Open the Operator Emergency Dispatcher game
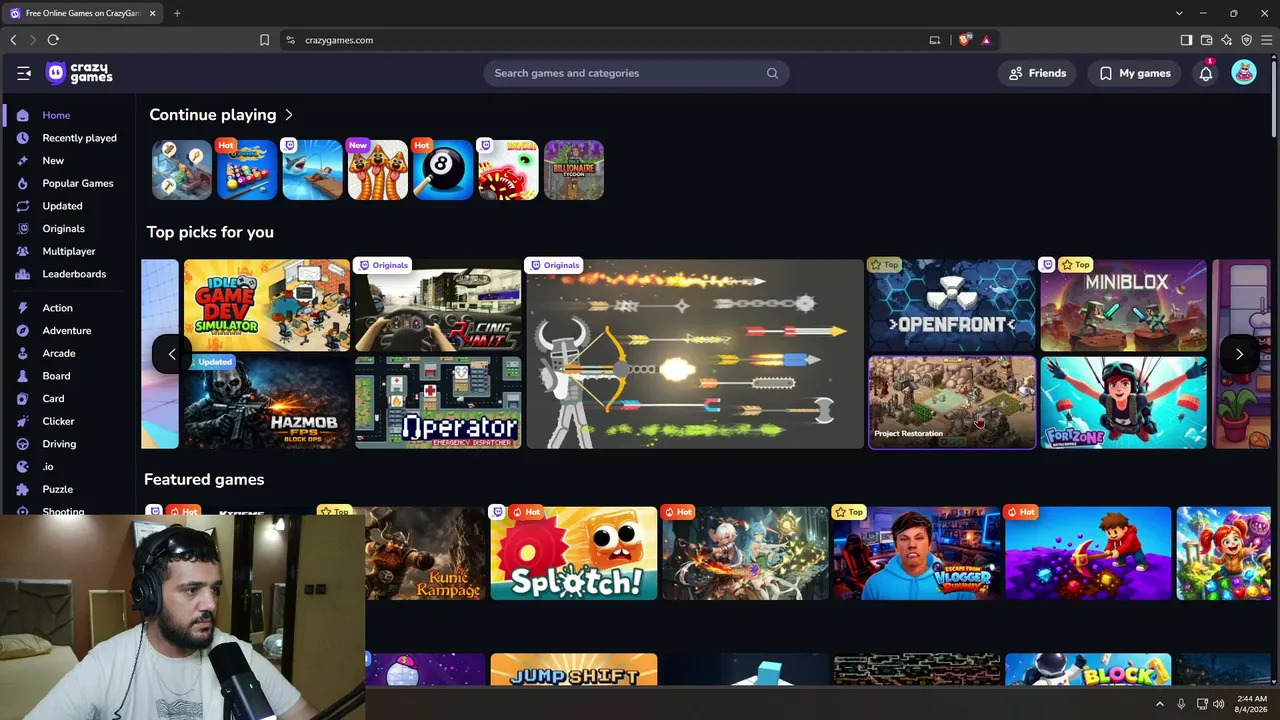Viewport: 1280px width, 720px height. [x=438, y=402]
